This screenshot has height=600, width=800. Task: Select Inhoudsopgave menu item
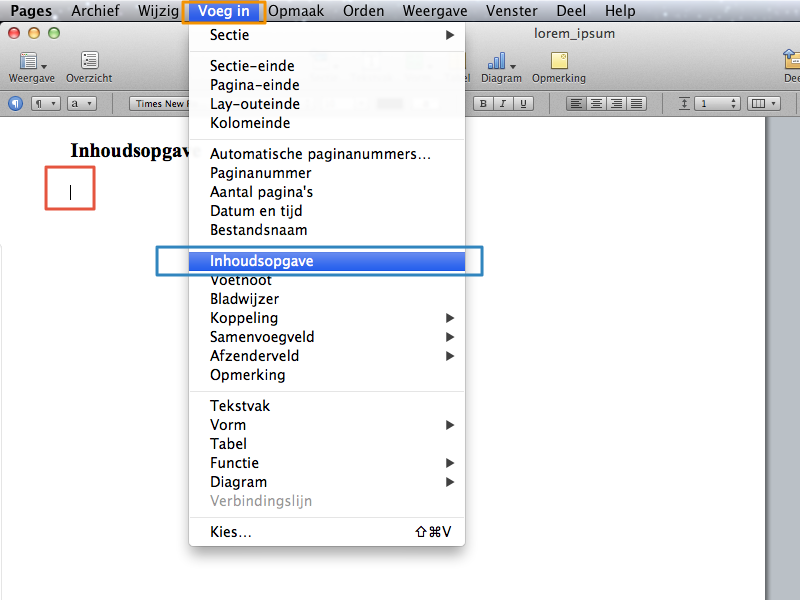(x=327, y=261)
